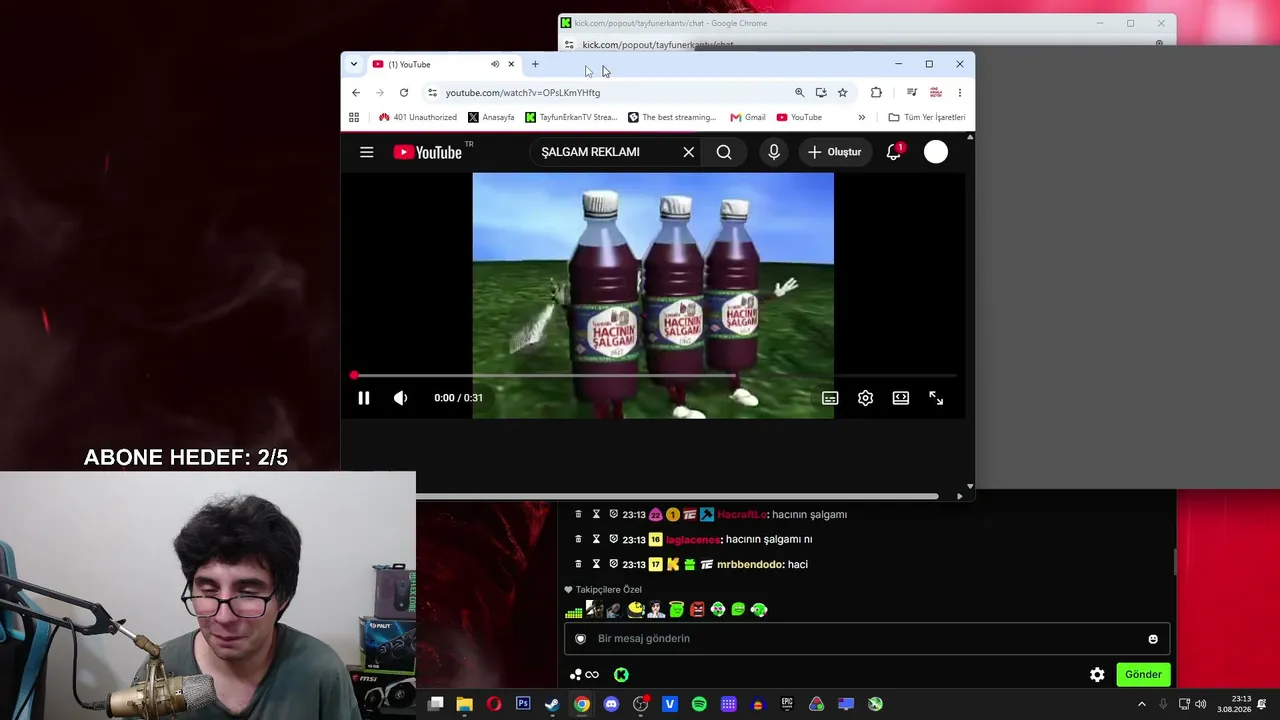Show more bookmarks with the double chevron

[x=862, y=117]
